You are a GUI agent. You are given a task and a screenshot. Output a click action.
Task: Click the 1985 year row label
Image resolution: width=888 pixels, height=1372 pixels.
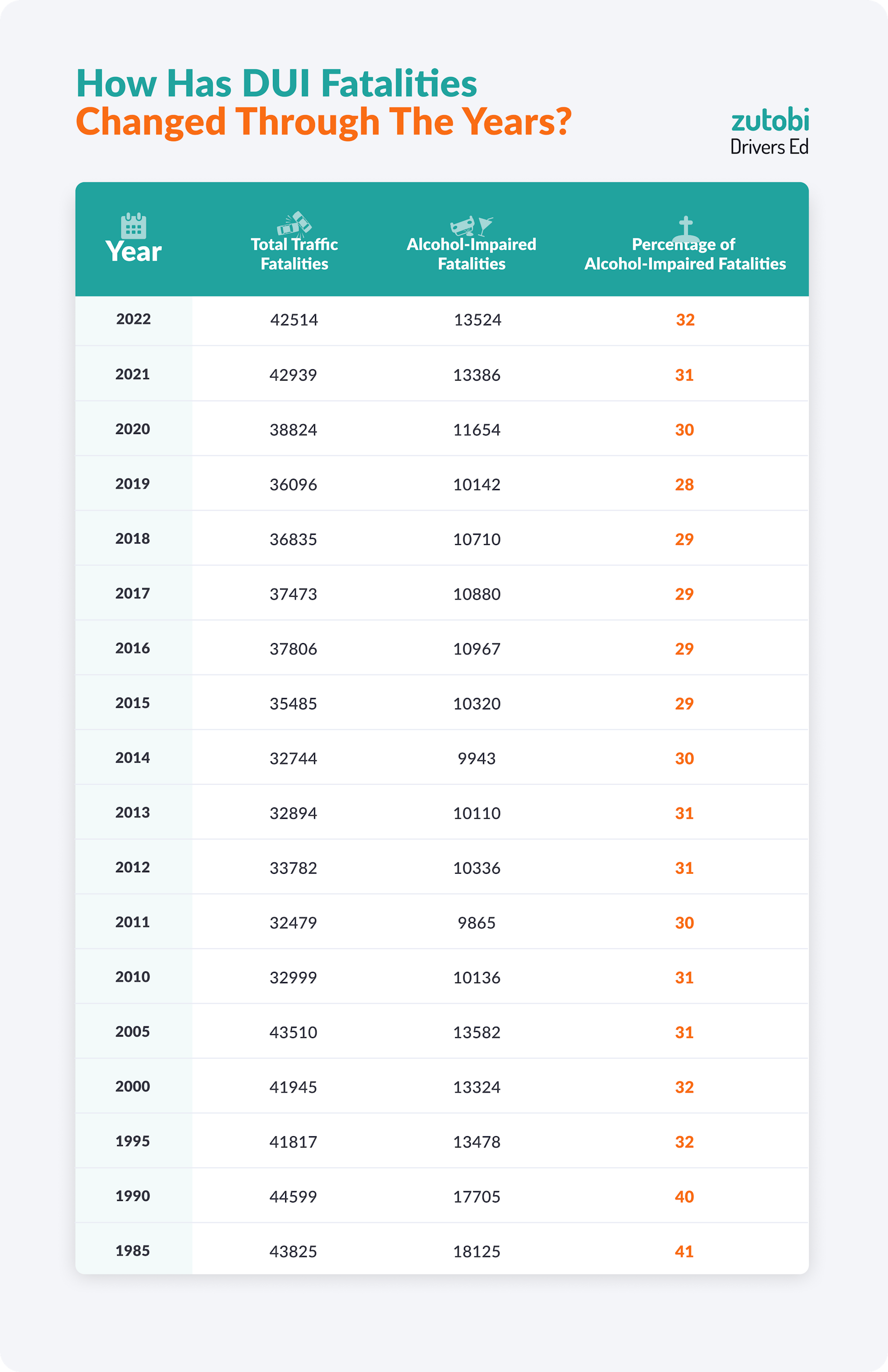(x=133, y=1250)
